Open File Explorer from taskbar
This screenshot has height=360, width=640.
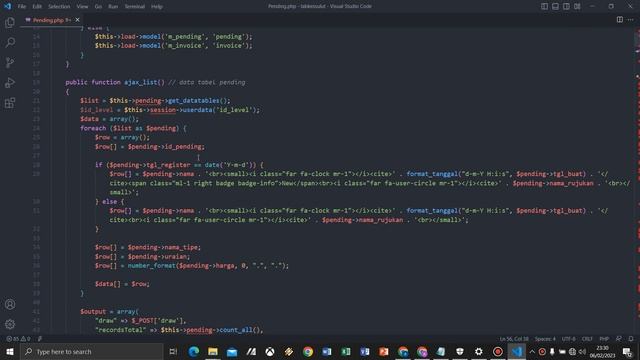coord(213,351)
